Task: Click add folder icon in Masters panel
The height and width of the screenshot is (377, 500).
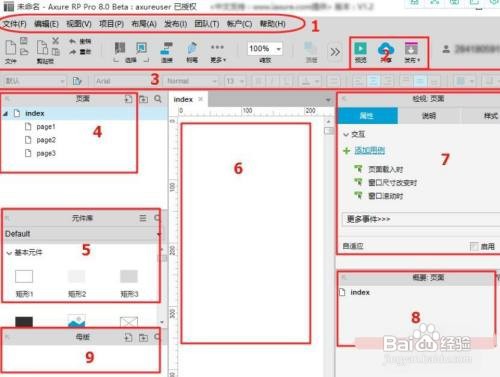Action: click(144, 338)
